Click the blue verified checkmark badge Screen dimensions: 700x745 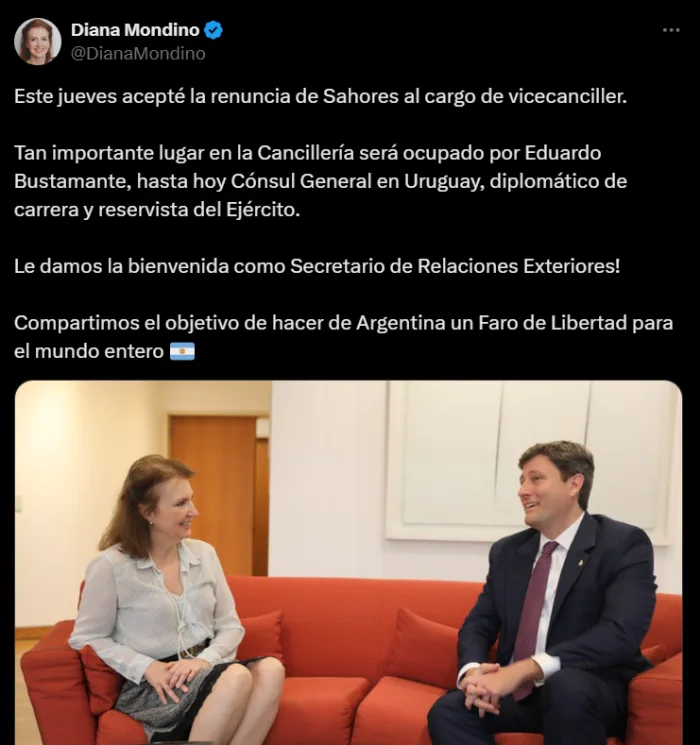pyautogui.click(x=213, y=30)
